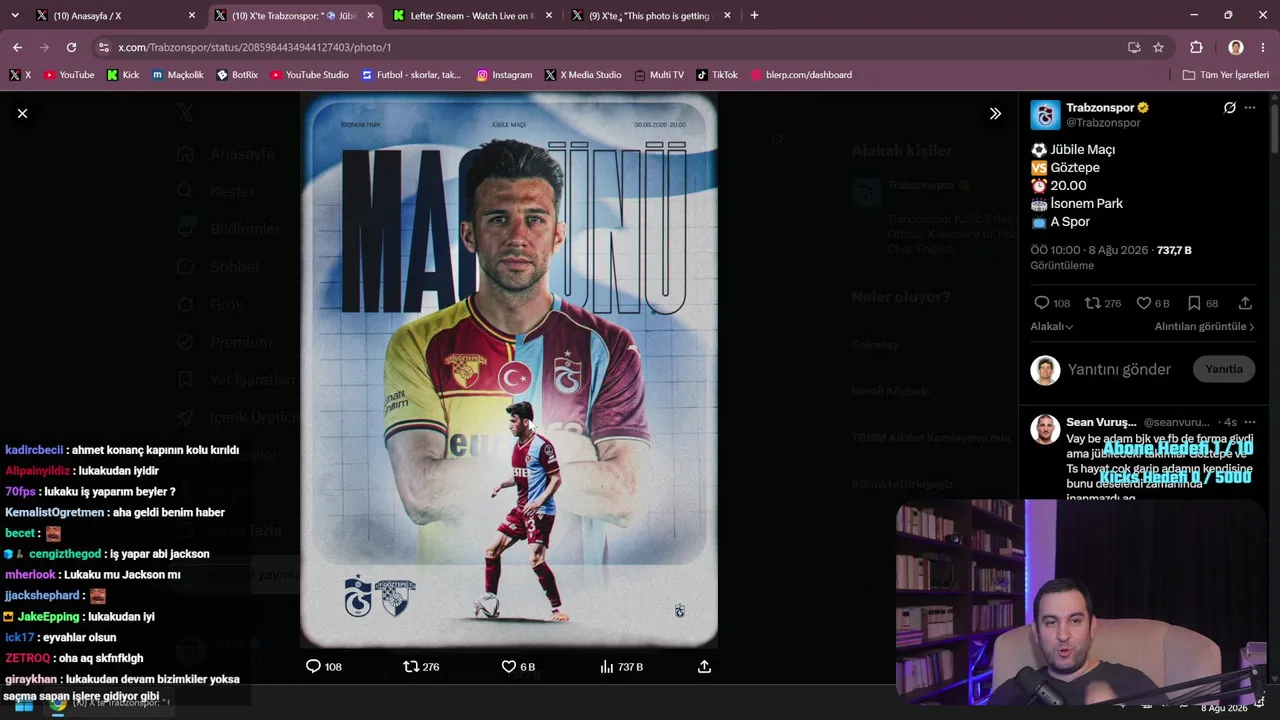The width and height of the screenshot is (1280, 720).
Task: Close the "This photo is getting" tab
Action: pyautogui.click(x=727, y=16)
